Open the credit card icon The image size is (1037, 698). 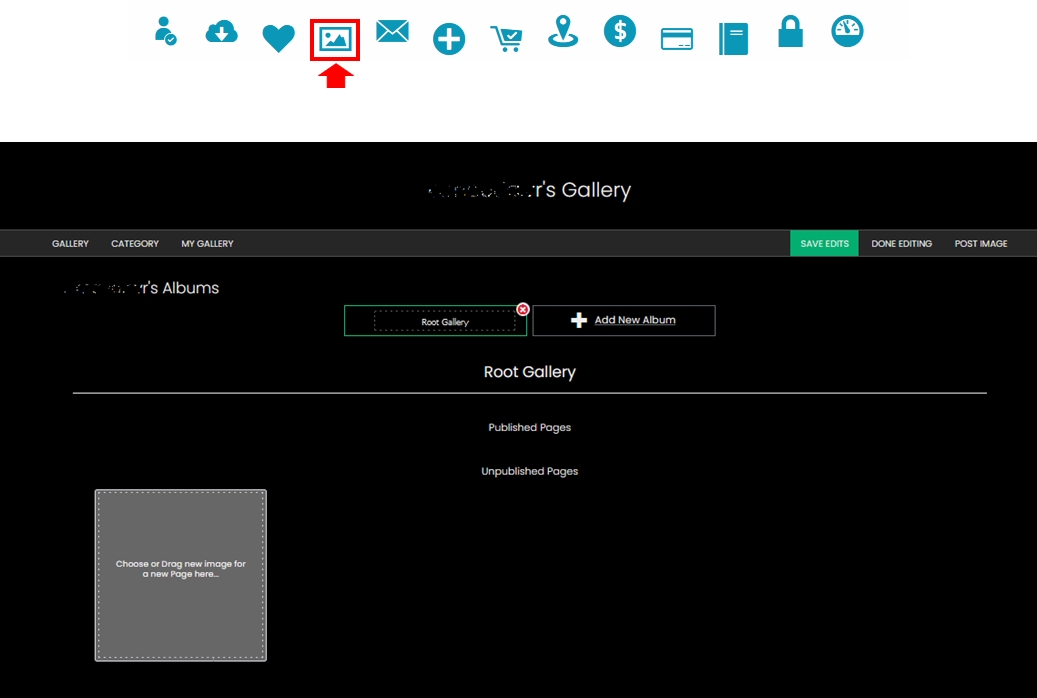[x=677, y=39]
